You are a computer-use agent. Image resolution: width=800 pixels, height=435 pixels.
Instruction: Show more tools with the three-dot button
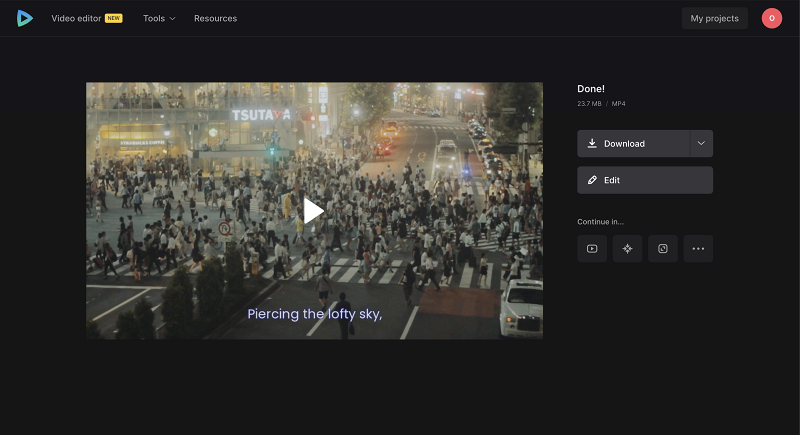click(x=698, y=249)
